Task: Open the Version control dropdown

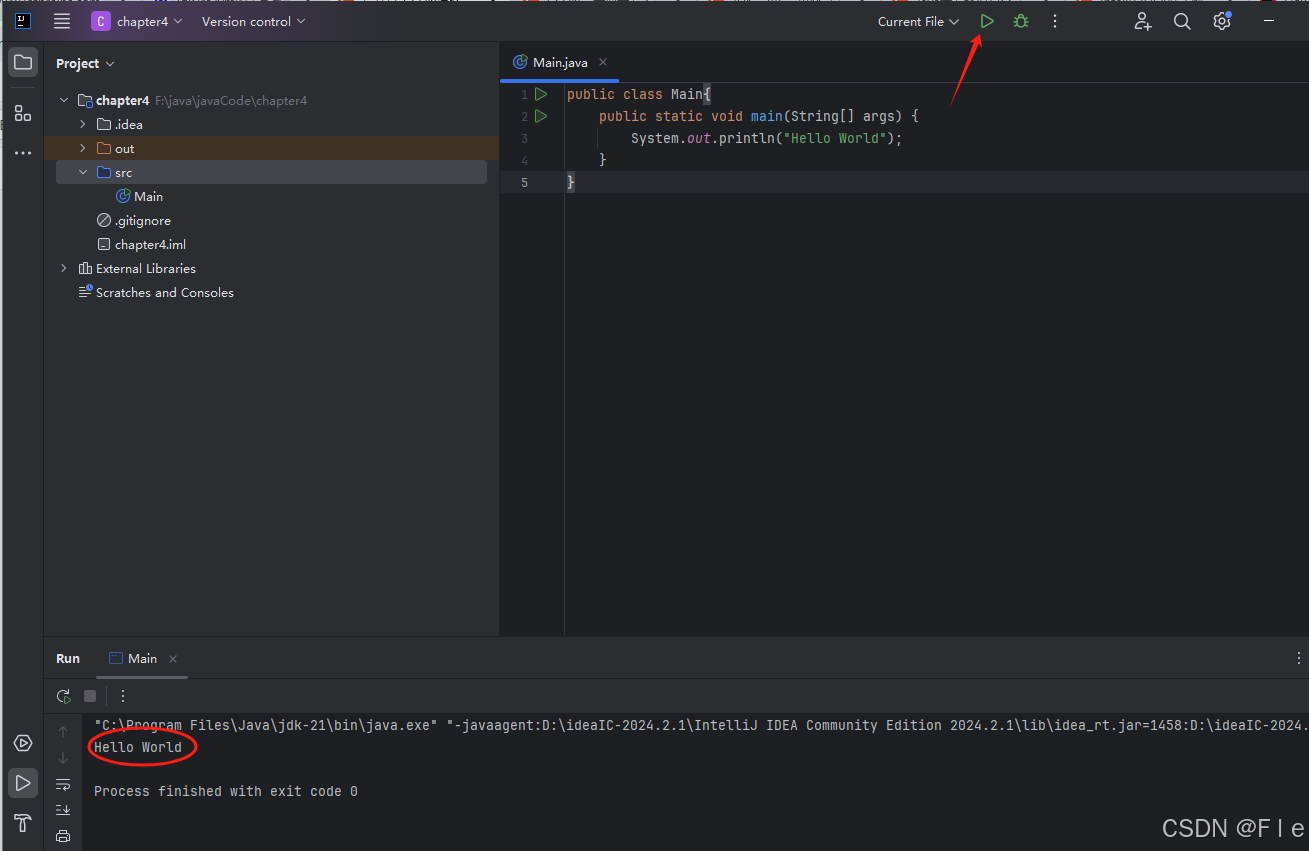Action: coord(254,21)
